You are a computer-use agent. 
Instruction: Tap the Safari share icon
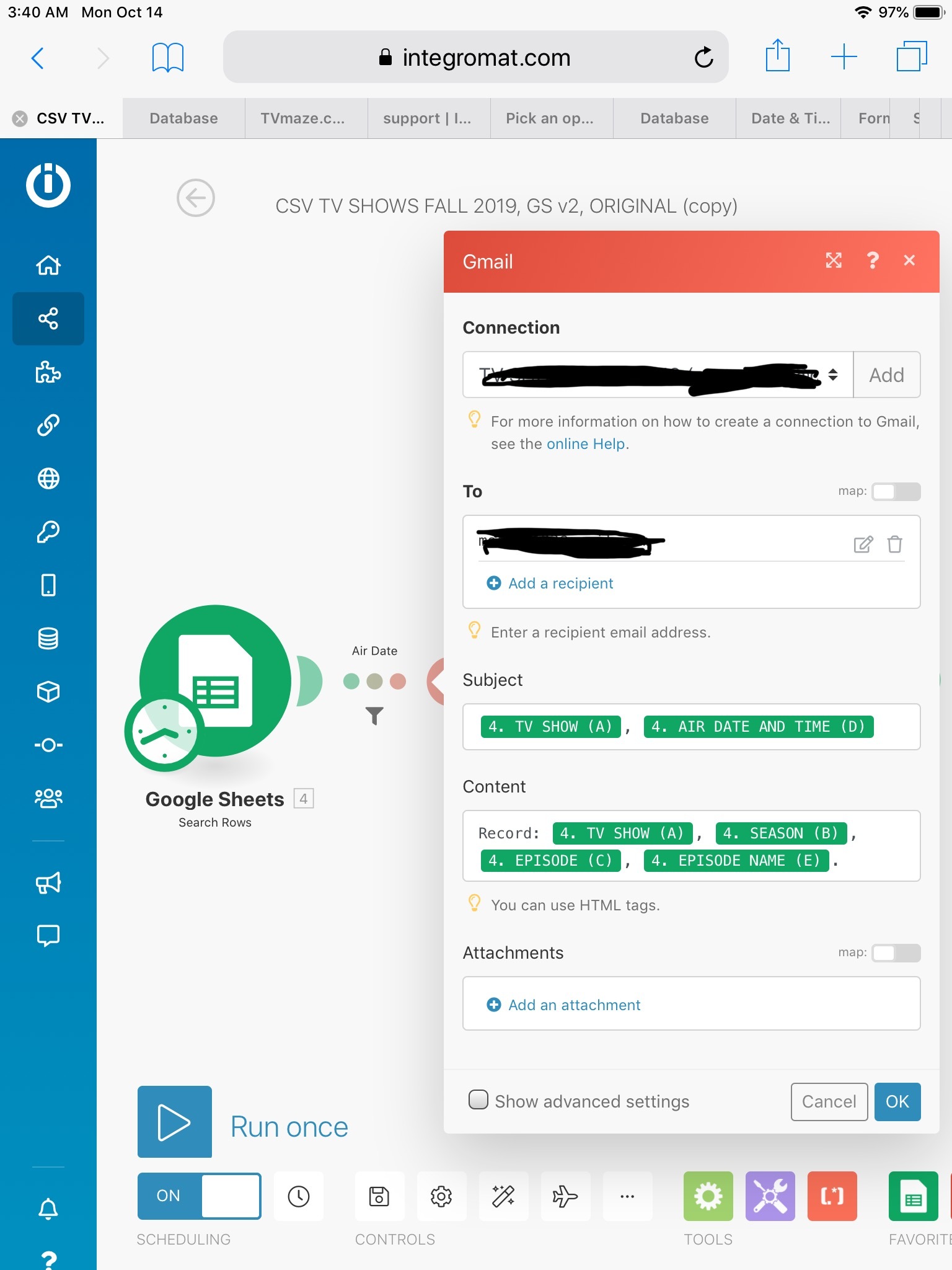pos(777,56)
